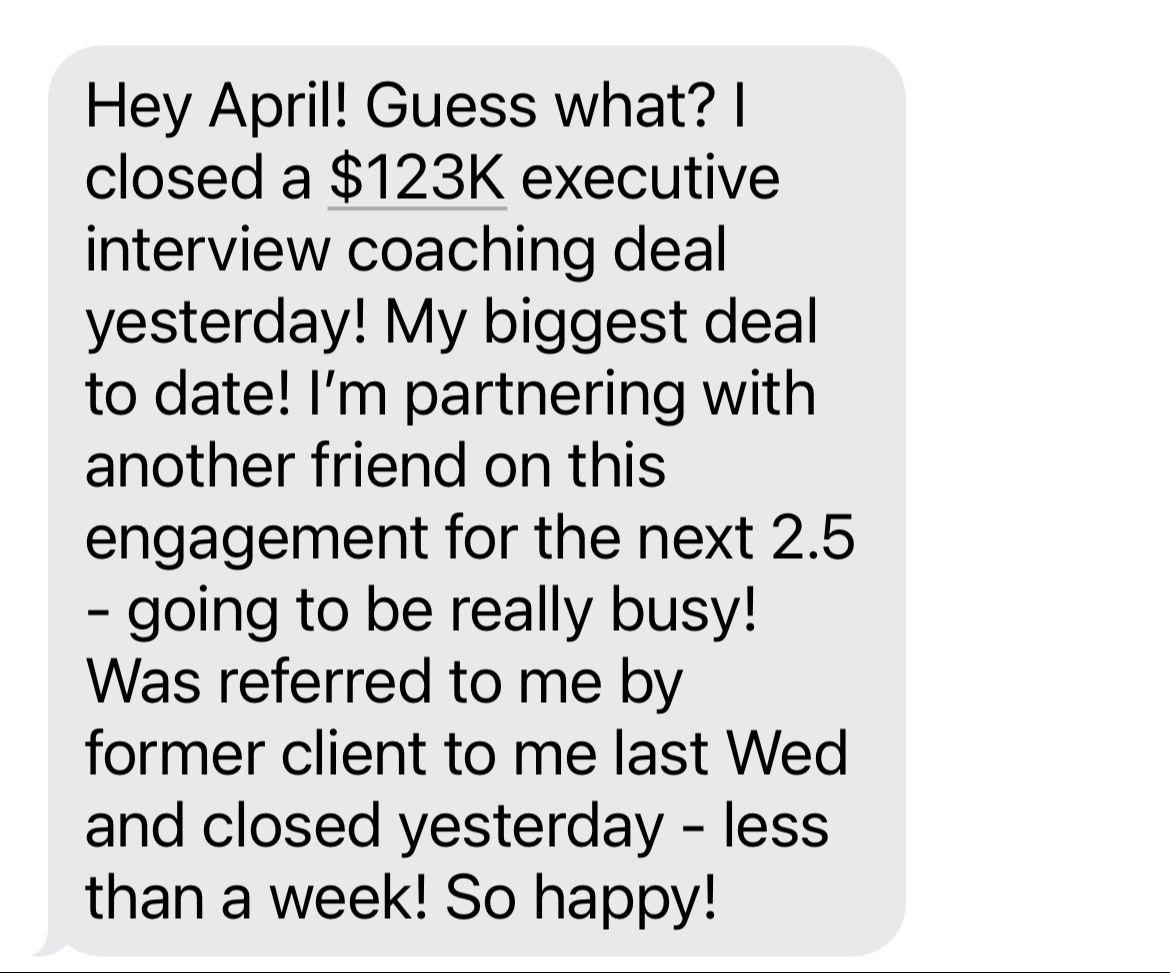The width and height of the screenshot is (1170, 973).
Task: Click 'interview coaching deal' line
Action: tap(405, 250)
